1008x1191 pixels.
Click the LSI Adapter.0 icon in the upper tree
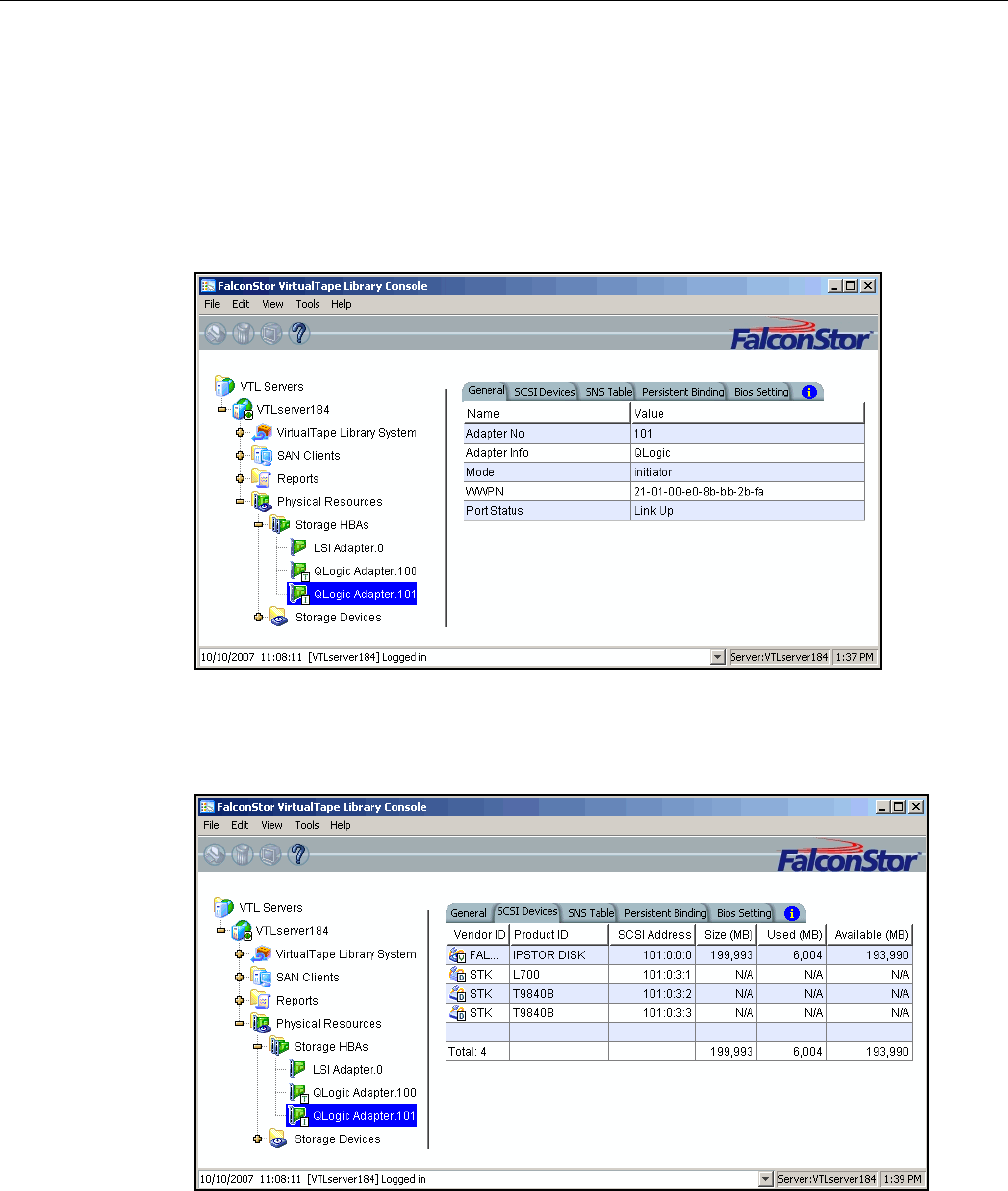(x=299, y=548)
